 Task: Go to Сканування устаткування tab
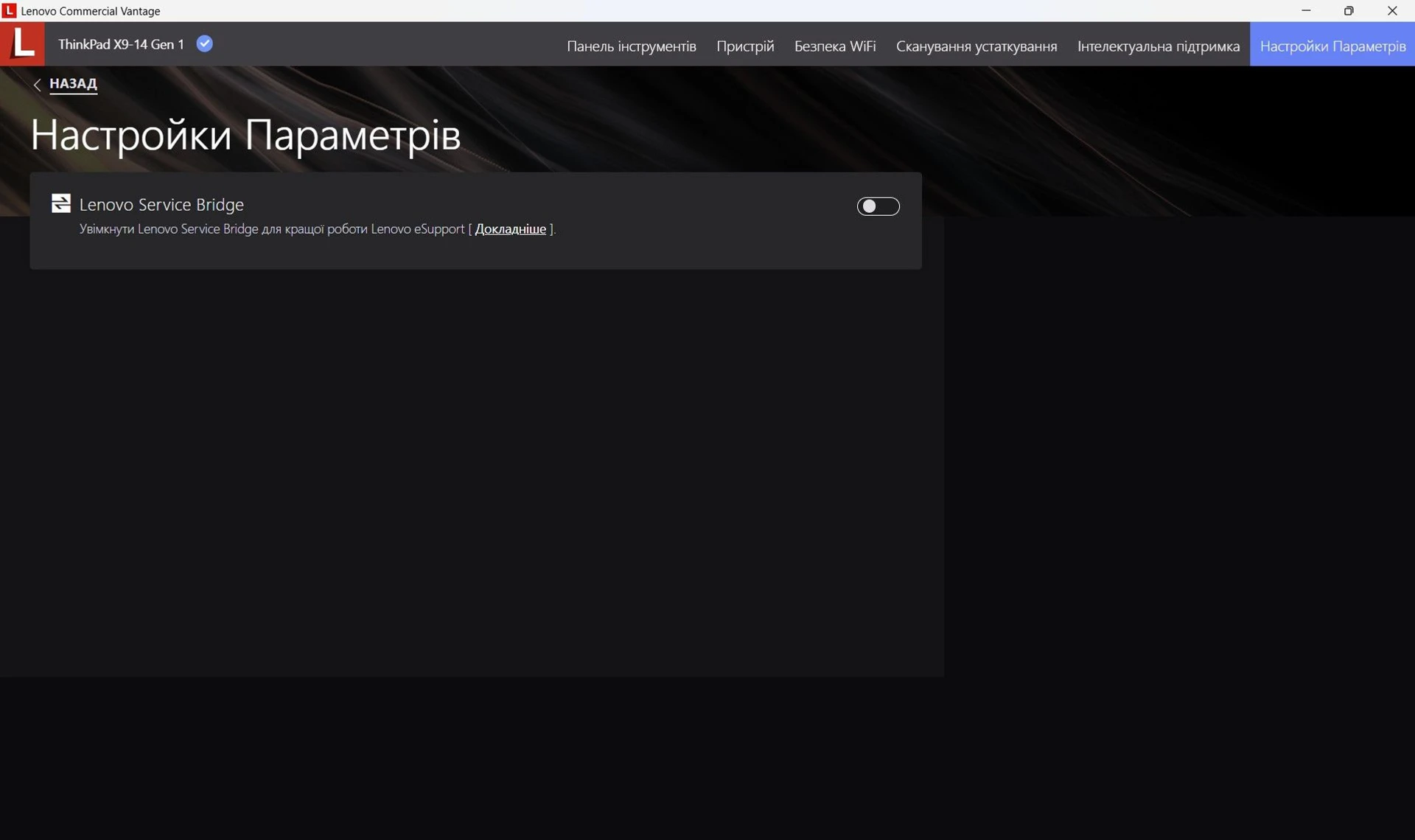[x=976, y=46]
